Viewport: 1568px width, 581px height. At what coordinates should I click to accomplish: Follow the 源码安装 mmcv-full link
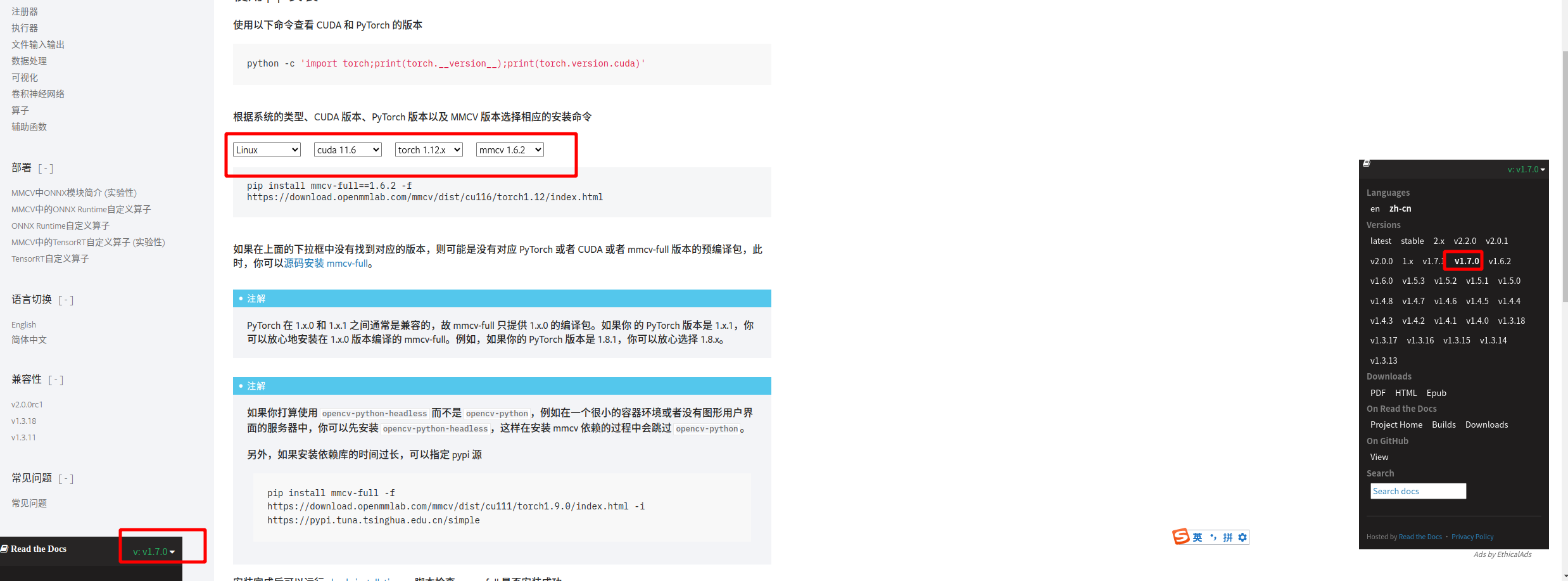click(x=326, y=263)
